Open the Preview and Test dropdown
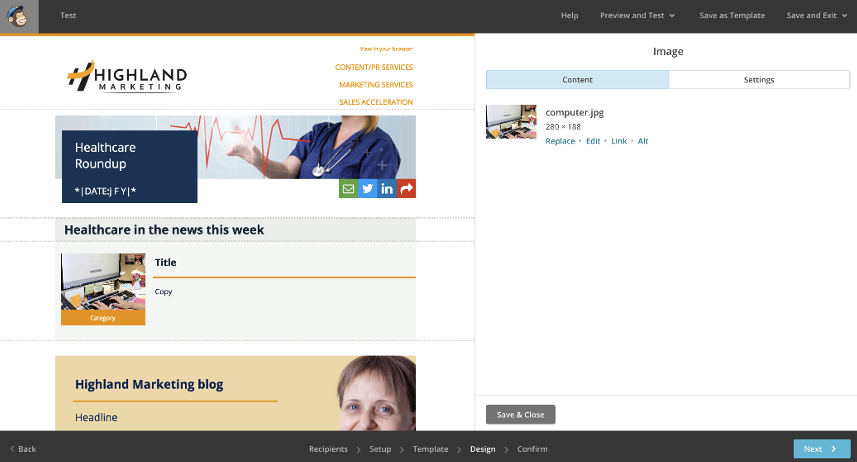This screenshot has height=462, width=857. tap(637, 16)
